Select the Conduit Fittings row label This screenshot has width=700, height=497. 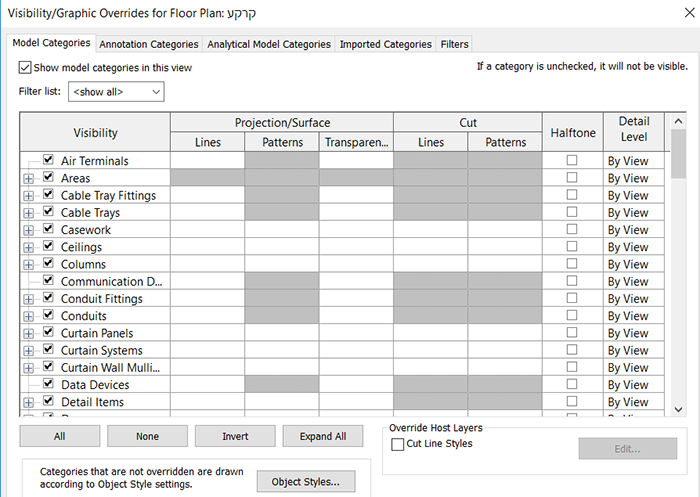102,299
